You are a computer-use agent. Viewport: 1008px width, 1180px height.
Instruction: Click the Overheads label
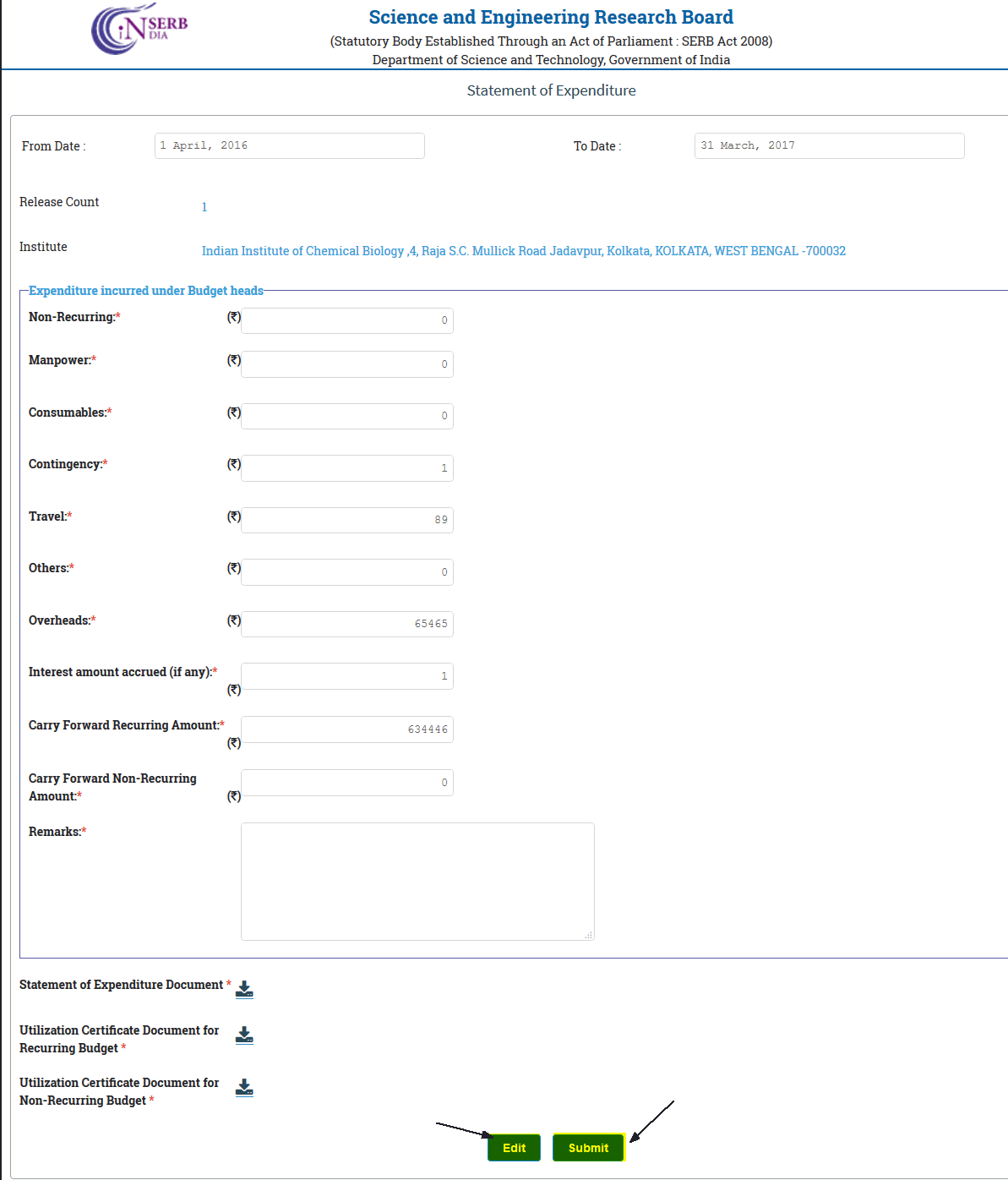(x=63, y=620)
